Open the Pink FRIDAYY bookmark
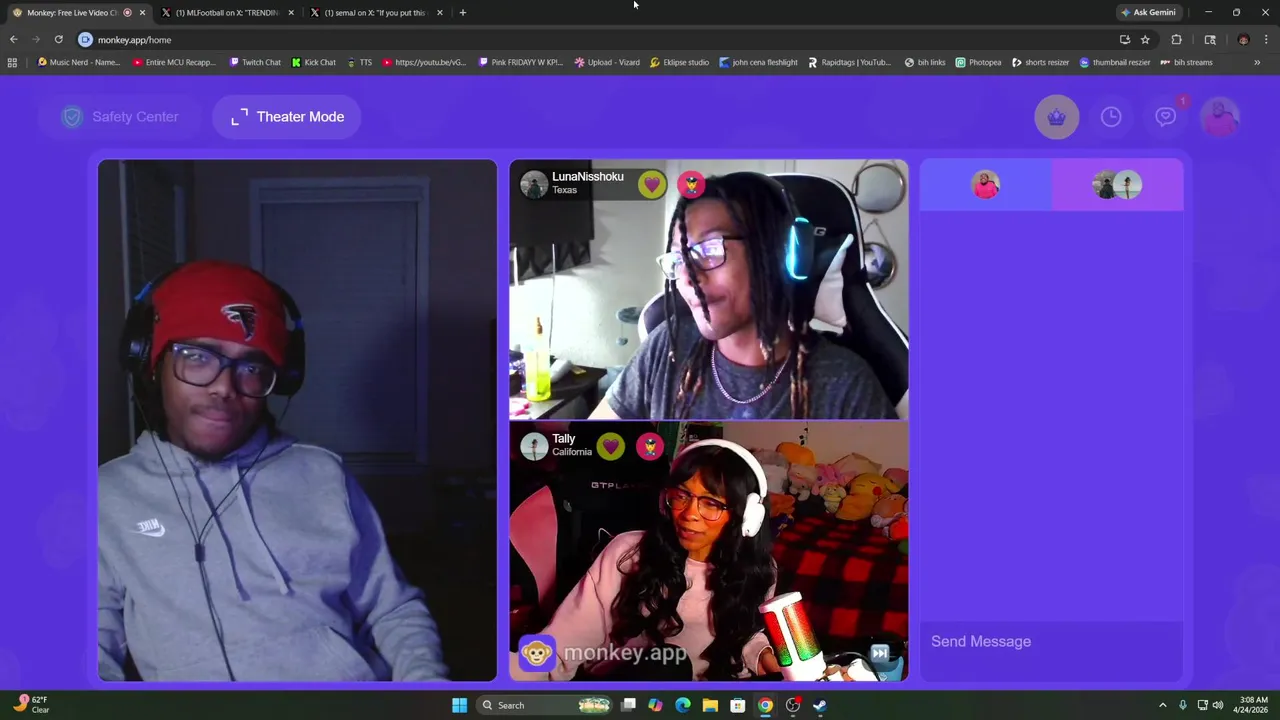The width and height of the screenshot is (1280, 720). (x=521, y=62)
